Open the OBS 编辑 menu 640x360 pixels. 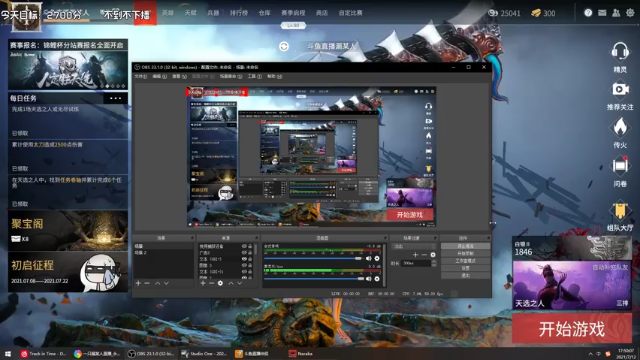[159, 76]
